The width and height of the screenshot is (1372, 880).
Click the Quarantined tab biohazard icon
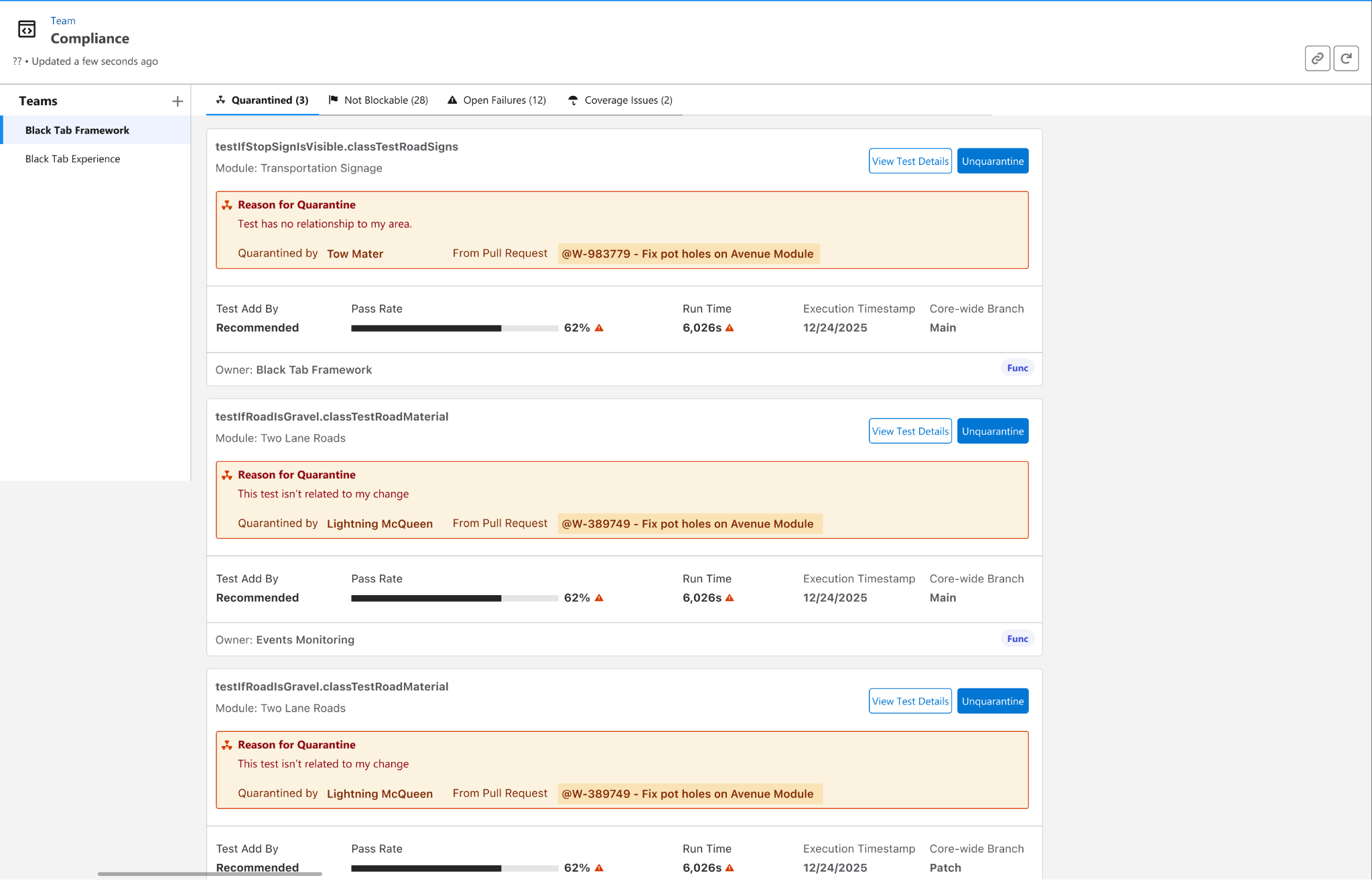220,100
